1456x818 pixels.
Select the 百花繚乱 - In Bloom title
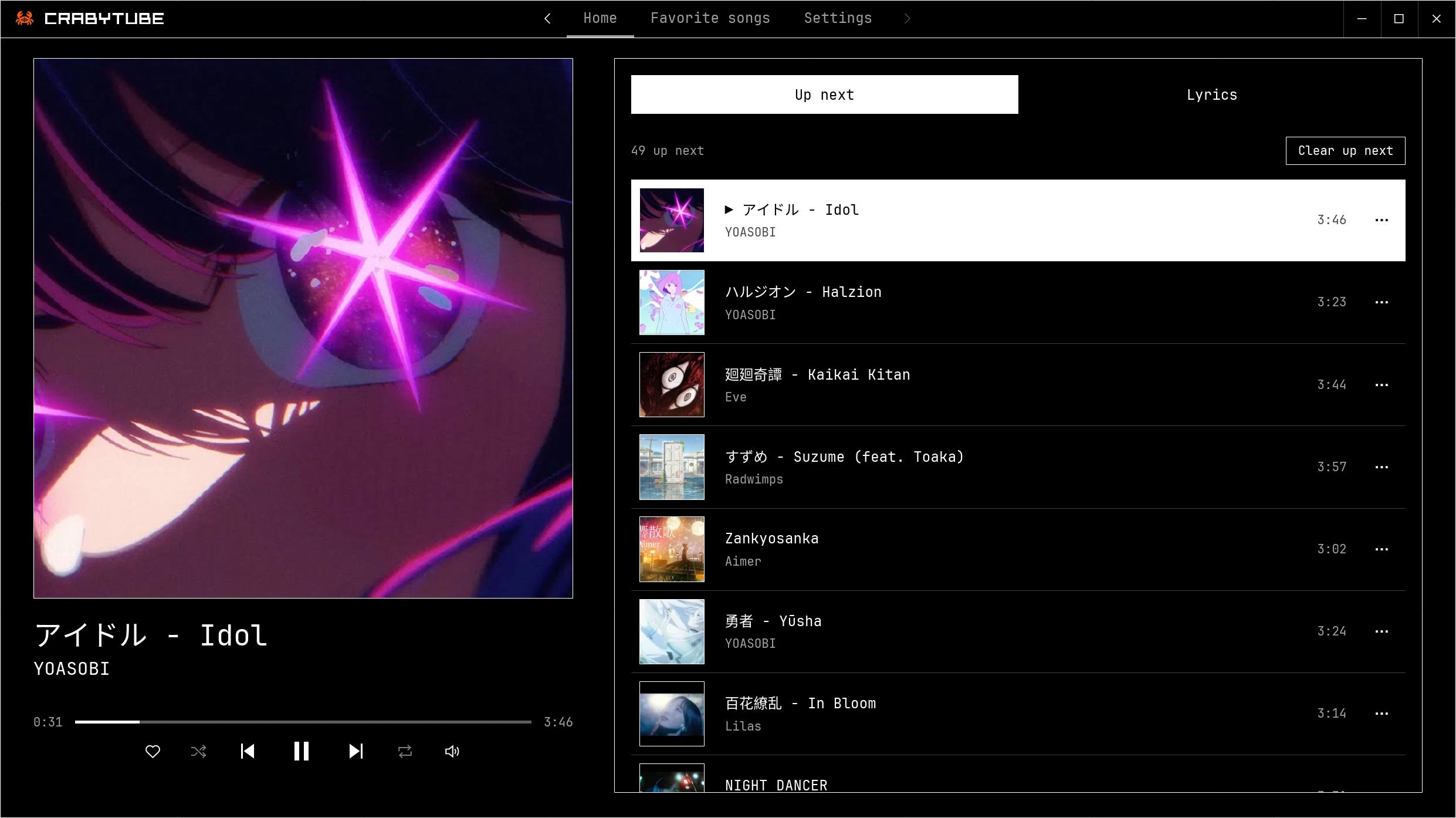801,703
